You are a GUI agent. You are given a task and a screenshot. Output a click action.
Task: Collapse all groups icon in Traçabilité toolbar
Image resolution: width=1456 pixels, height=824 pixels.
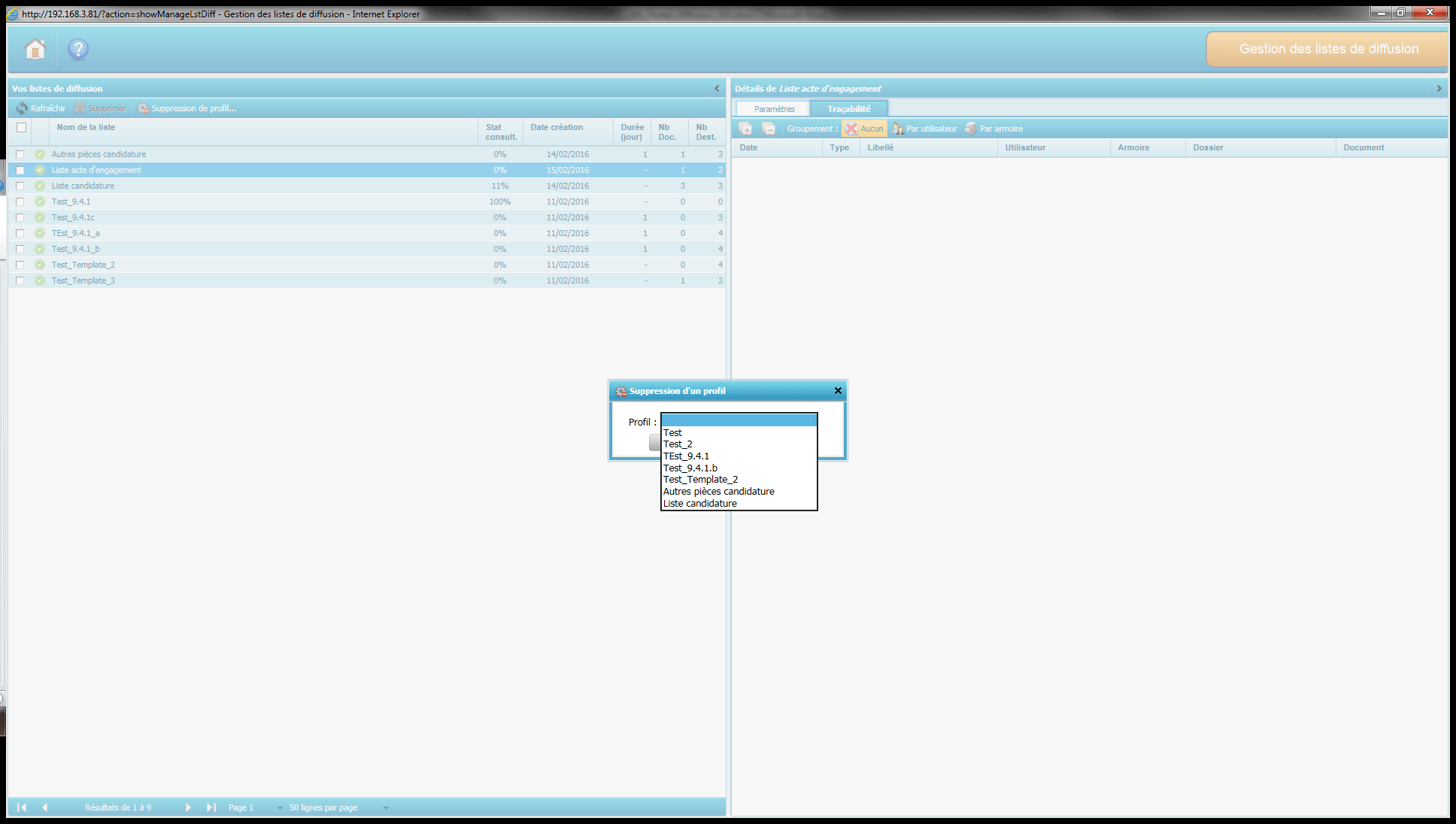(768, 129)
